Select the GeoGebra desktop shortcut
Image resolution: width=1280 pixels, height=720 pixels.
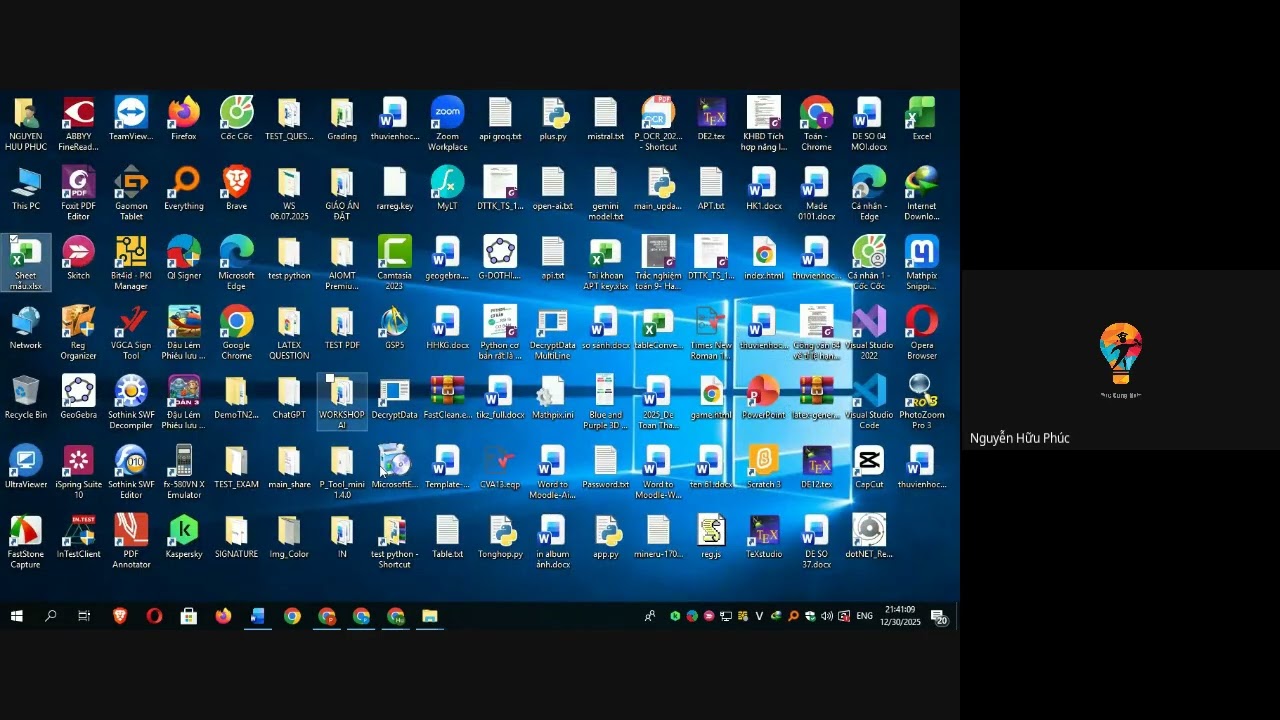[78, 397]
